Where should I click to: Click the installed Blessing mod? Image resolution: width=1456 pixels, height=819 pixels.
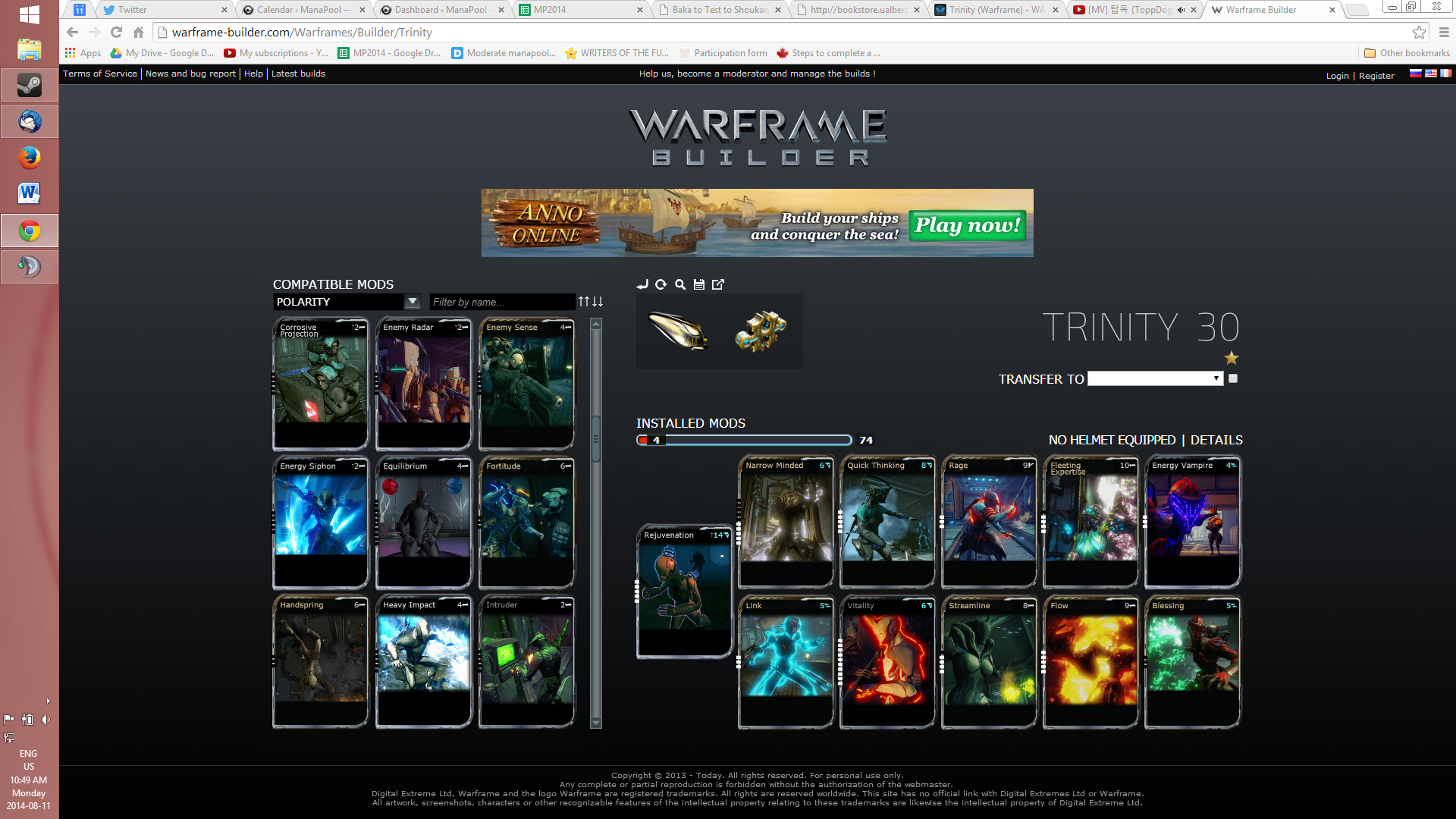tap(1193, 662)
